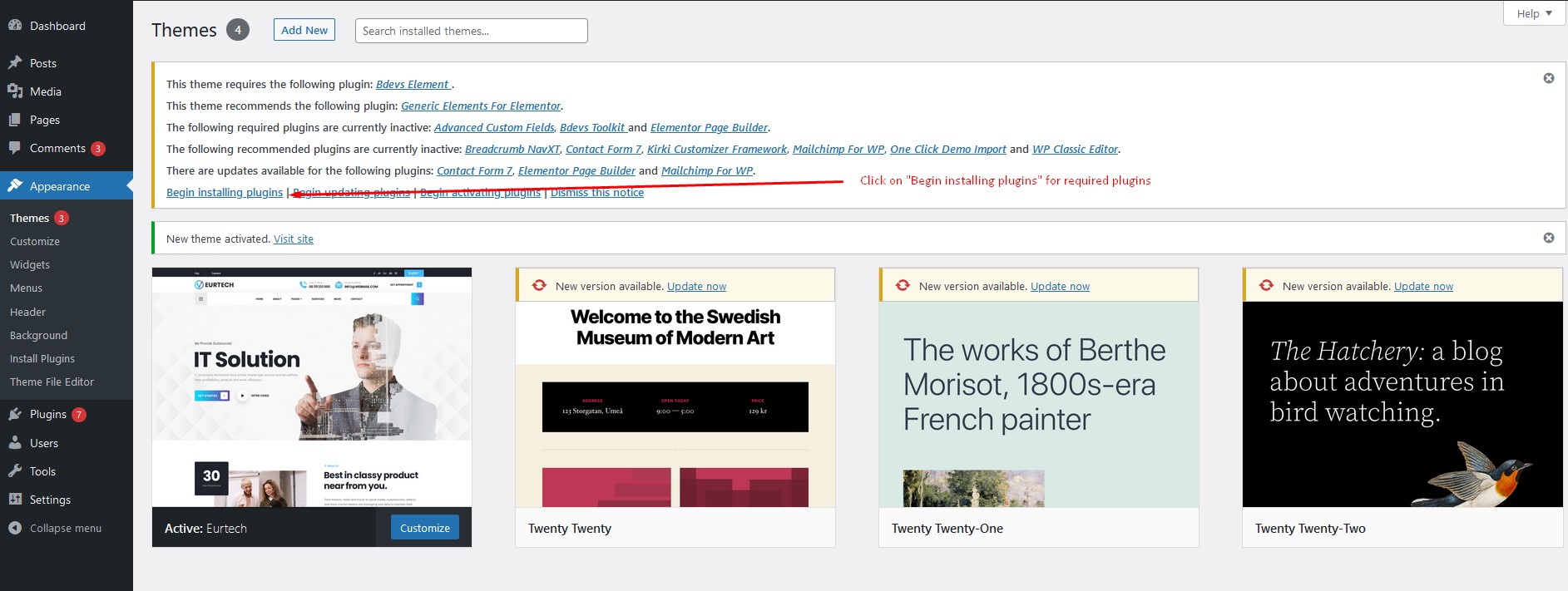Click the Plugins update badge showing 7
Viewport: 1568px width, 591px height.
pyautogui.click(x=79, y=415)
